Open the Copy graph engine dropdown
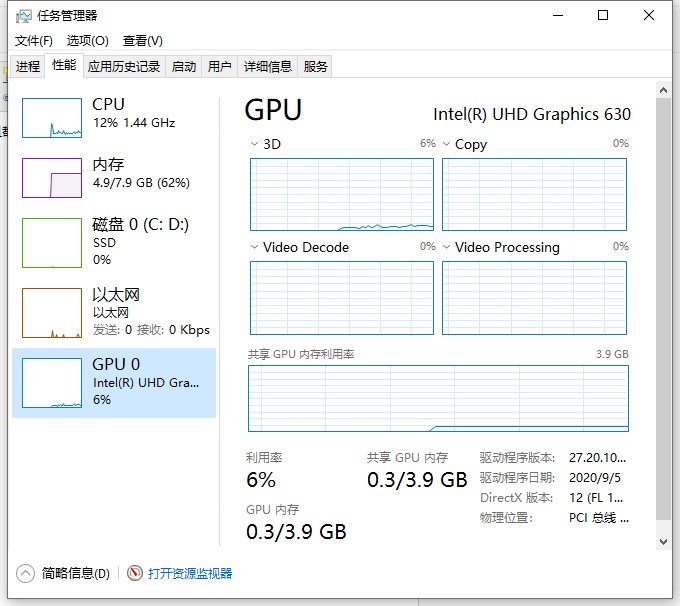 point(446,144)
